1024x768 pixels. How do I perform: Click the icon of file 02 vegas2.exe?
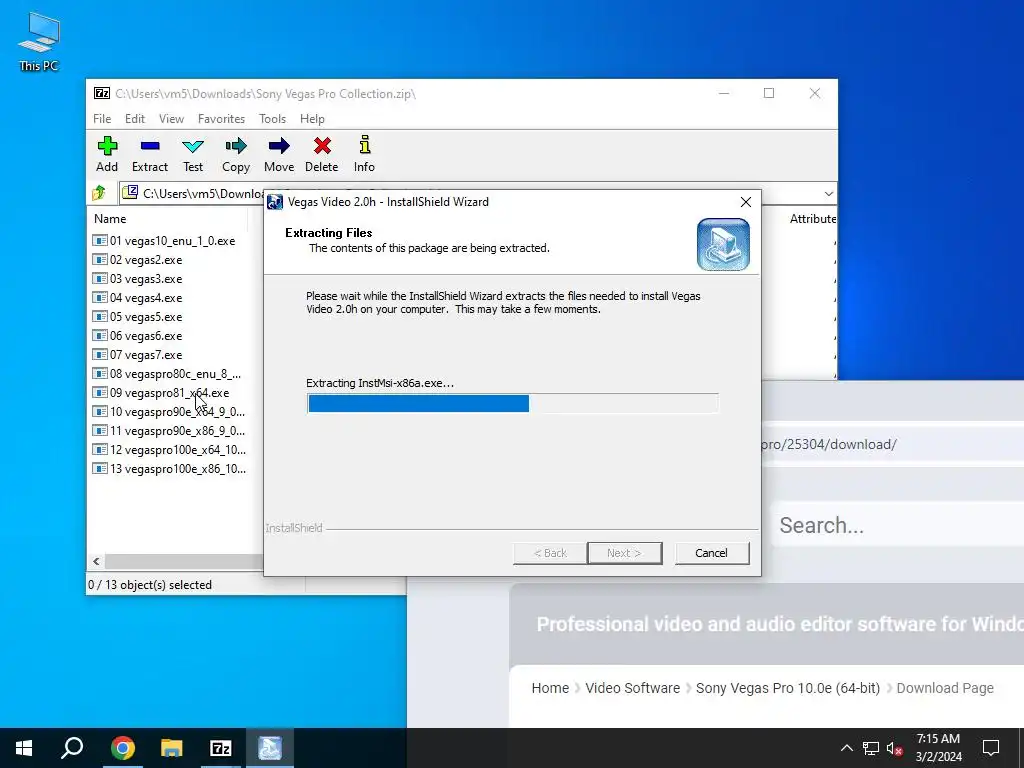tap(99, 260)
